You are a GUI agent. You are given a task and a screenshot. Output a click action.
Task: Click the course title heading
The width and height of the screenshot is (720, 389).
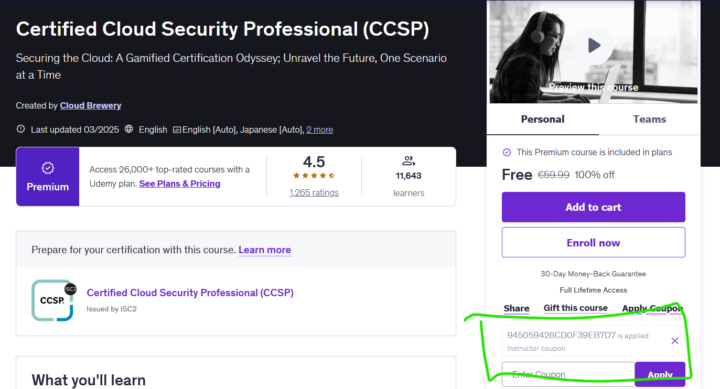point(223,29)
